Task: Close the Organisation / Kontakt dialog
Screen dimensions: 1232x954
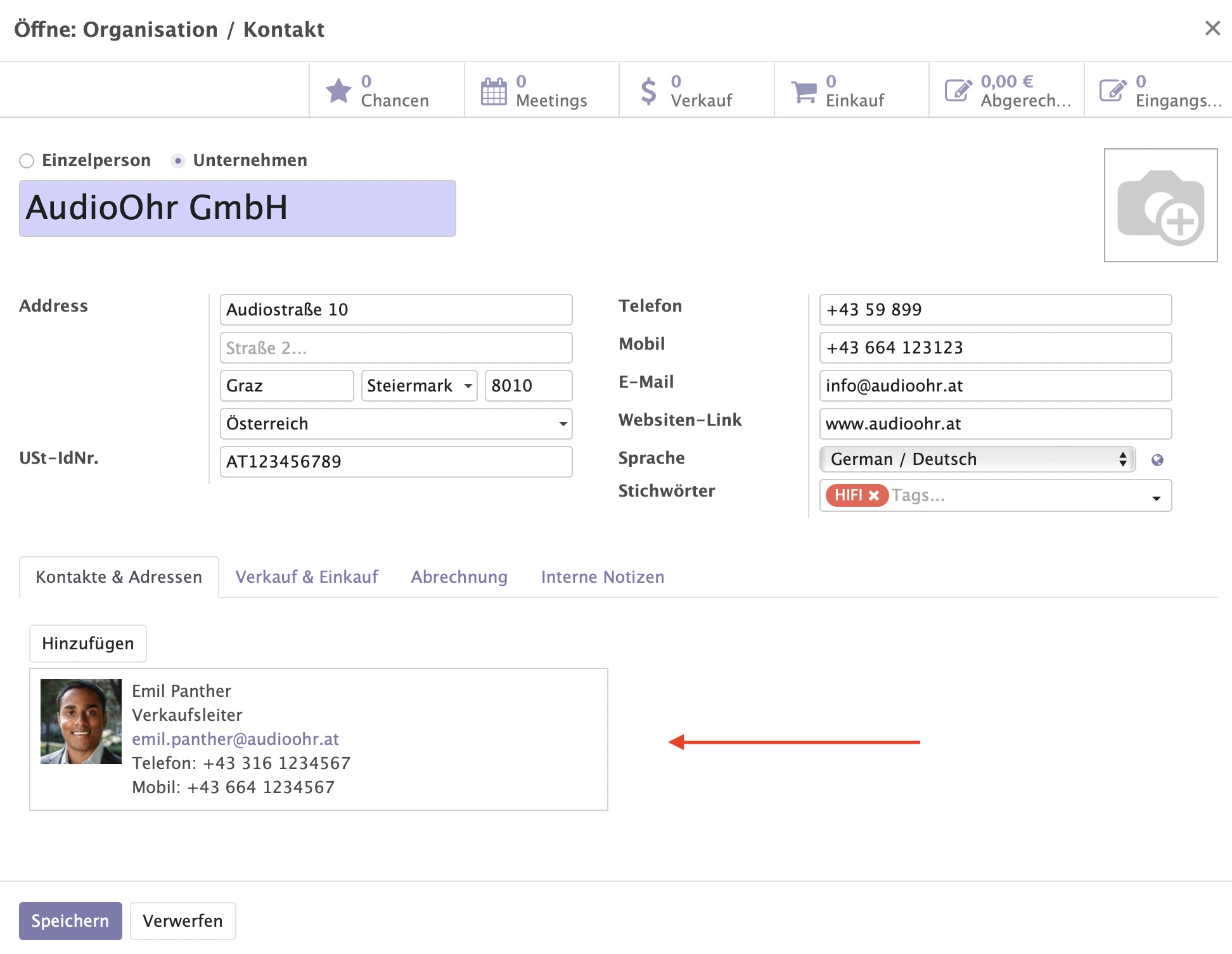Action: coord(1212,28)
